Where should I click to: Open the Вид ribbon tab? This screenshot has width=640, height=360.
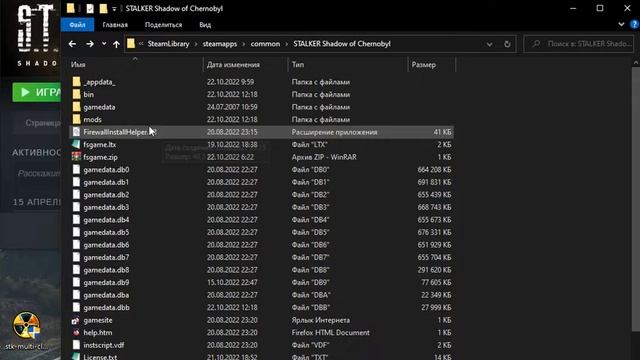(205, 25)
